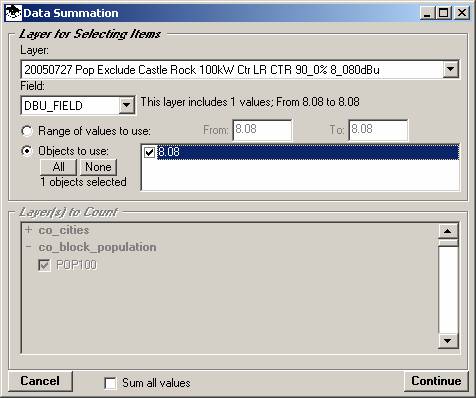Click the All objects button
The image size is (476, 398).
tap(59, 167)
